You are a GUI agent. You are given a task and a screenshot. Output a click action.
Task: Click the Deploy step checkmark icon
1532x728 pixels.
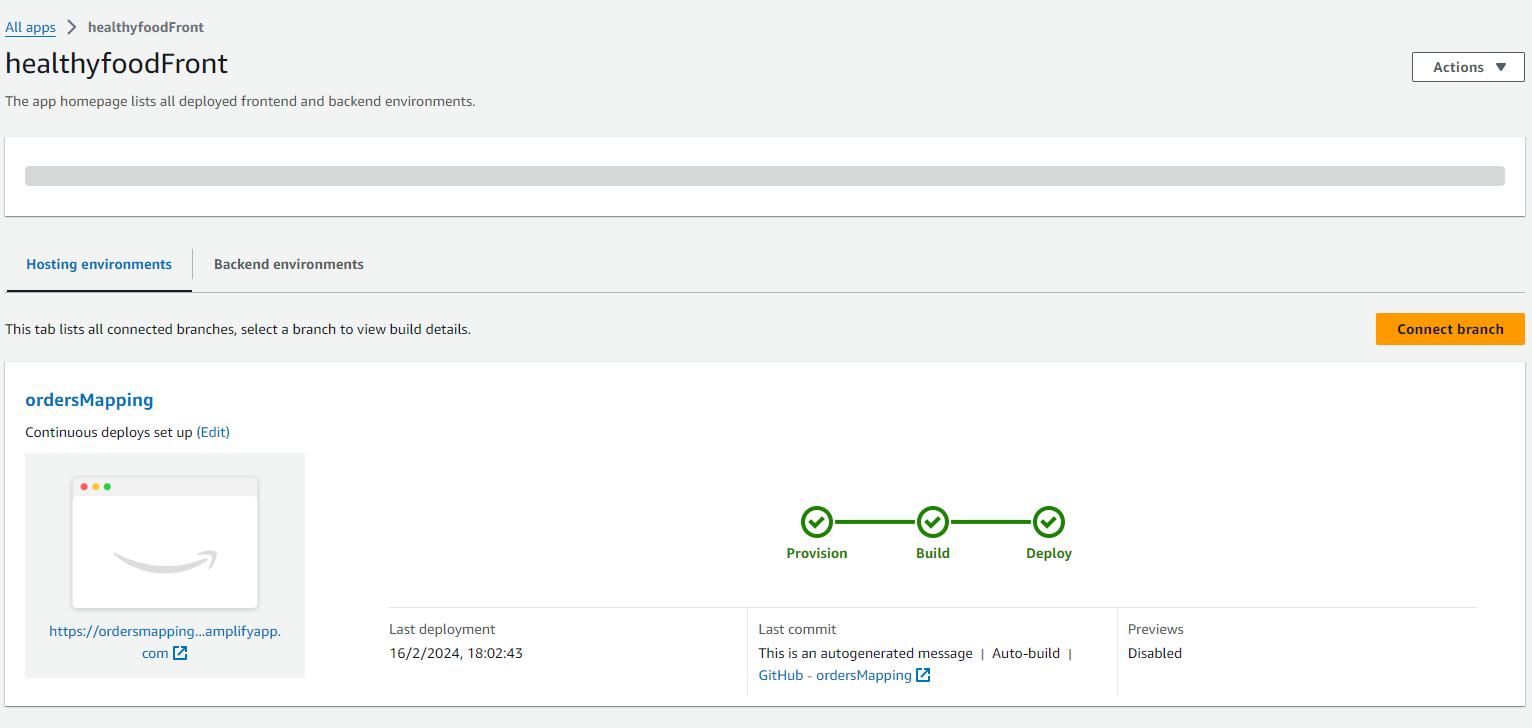pyautogui.click(x=1049, y=522)
